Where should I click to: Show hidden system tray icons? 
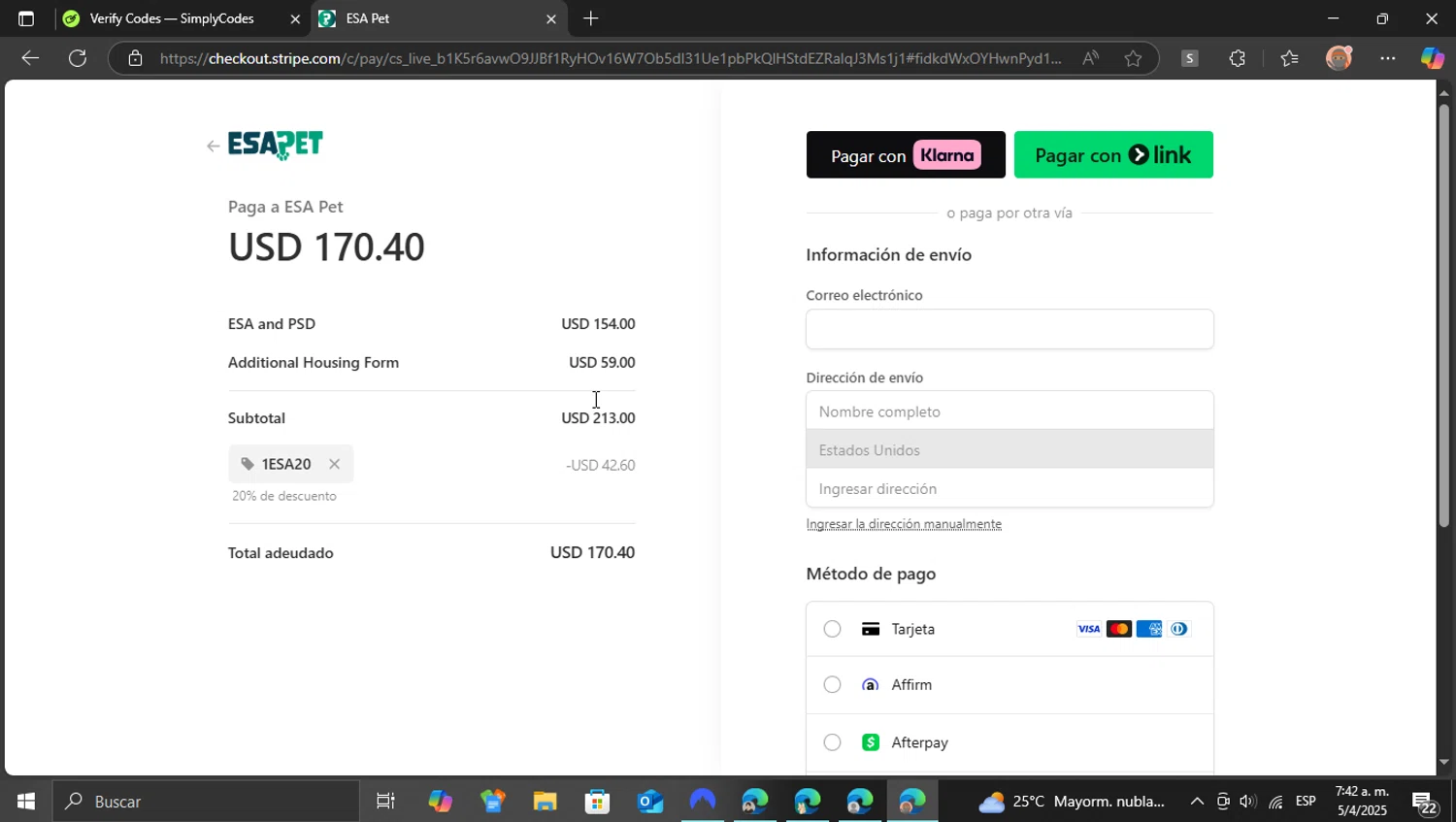[1197, 802]
